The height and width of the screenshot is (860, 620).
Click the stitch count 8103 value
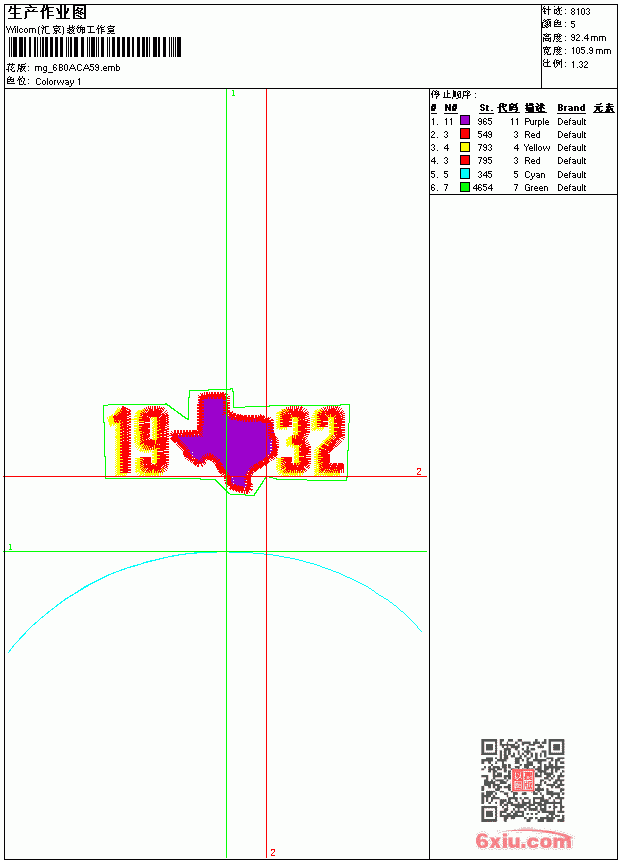click(x=580, y=12)
